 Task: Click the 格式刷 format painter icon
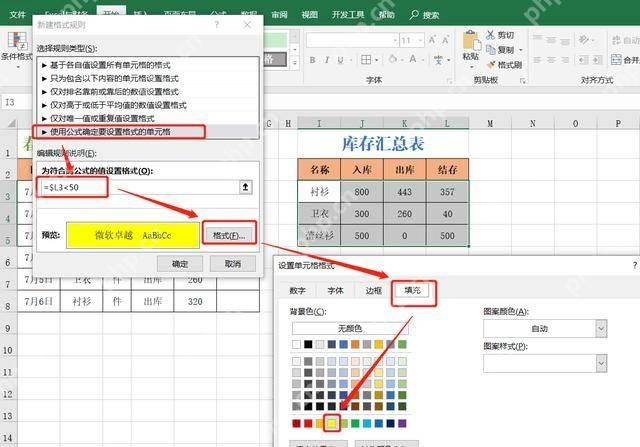pos(491,64)
